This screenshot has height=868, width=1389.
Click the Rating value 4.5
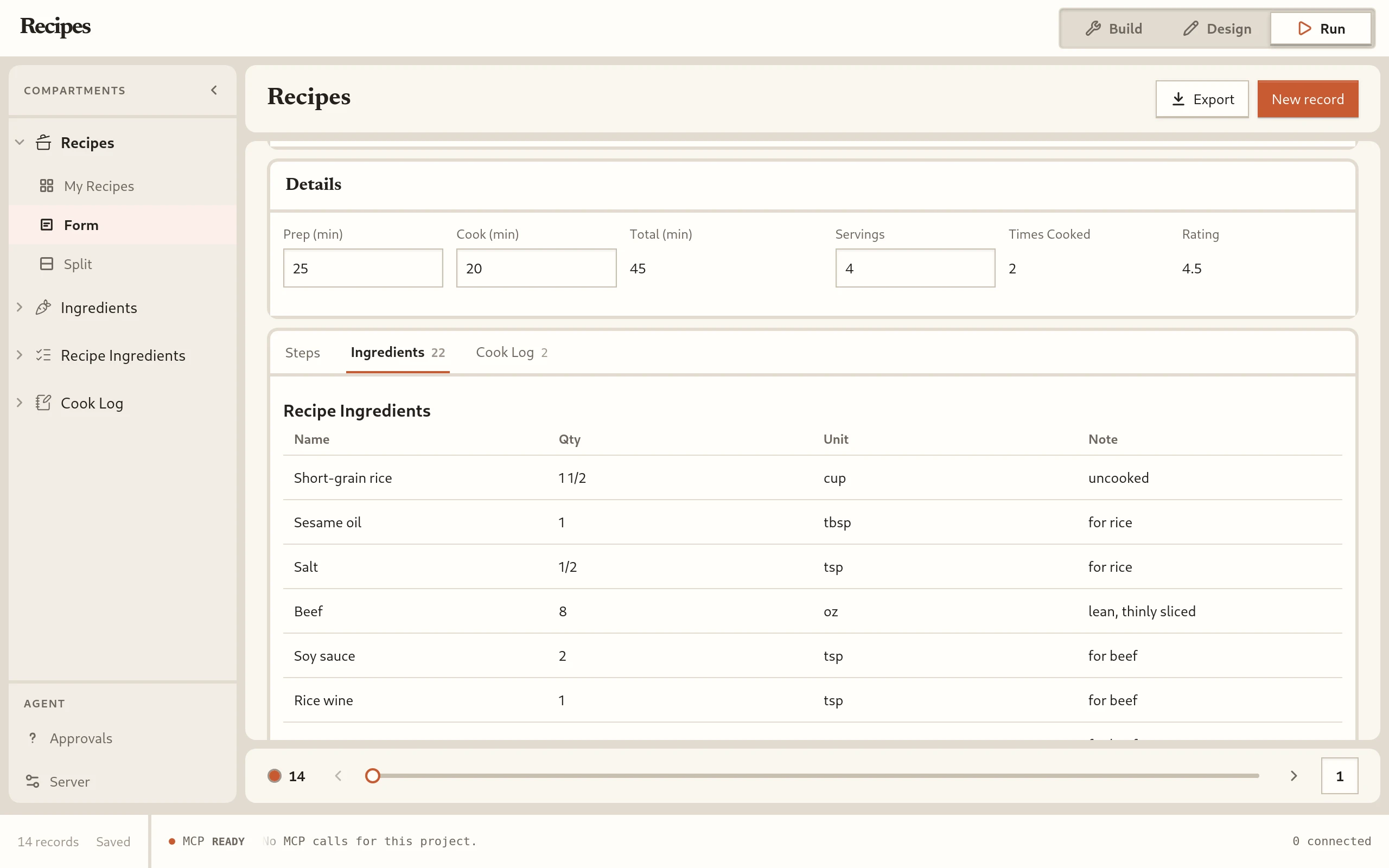pos(1192,268)
